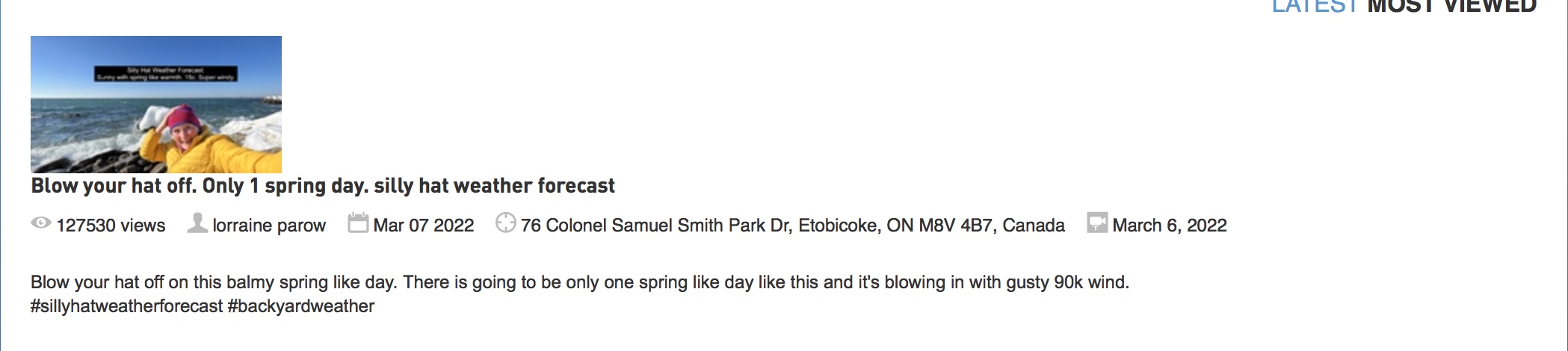Click the calendar icon next to Mar 07 2022
The height and width of the screenshot is (351, 1568).
click(x=358, y=223)
